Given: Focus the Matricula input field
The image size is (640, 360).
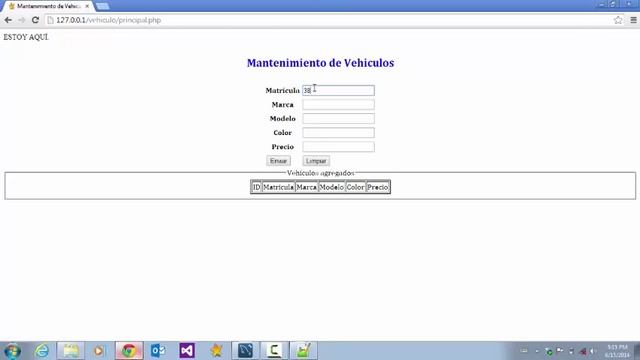Looking at the screenshot, I should (x=338, y=90).
